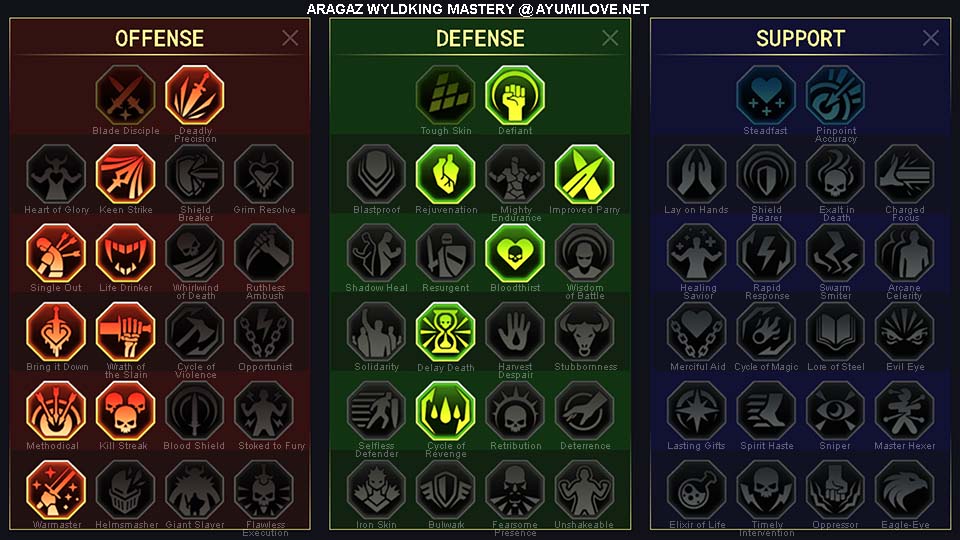
Task: Select the Helmsmasher mastery icon
Action: click(126, 490)
